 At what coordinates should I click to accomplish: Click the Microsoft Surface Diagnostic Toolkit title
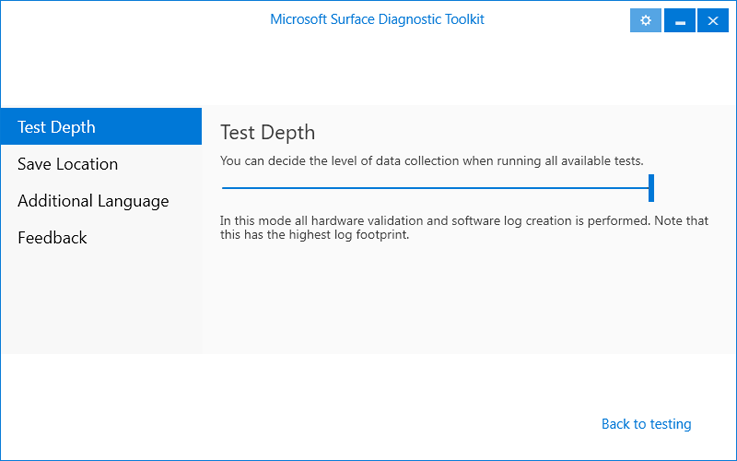pyautogui.click(x=377, y=19)
